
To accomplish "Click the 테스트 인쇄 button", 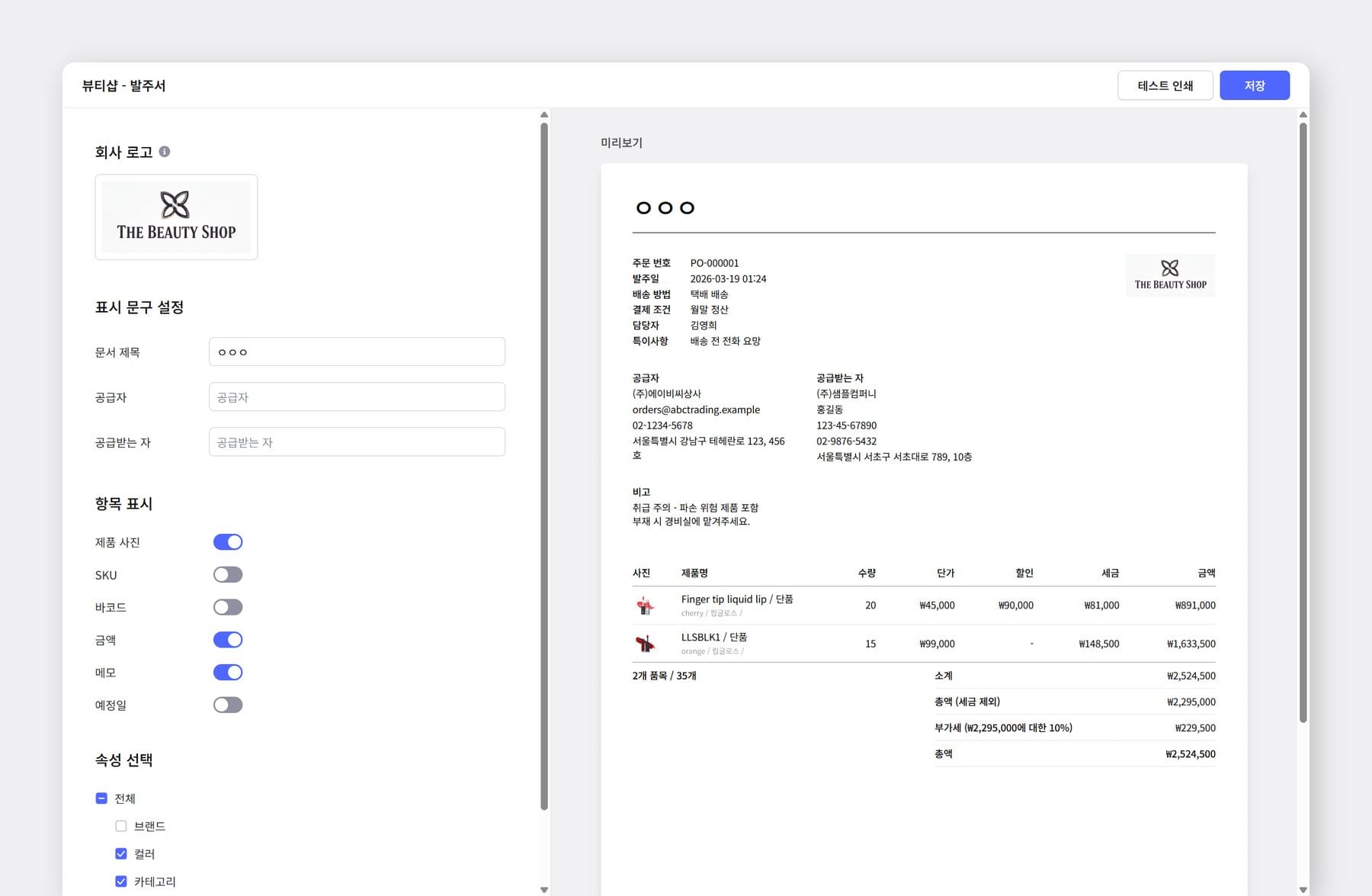I will coord(1165,85).
